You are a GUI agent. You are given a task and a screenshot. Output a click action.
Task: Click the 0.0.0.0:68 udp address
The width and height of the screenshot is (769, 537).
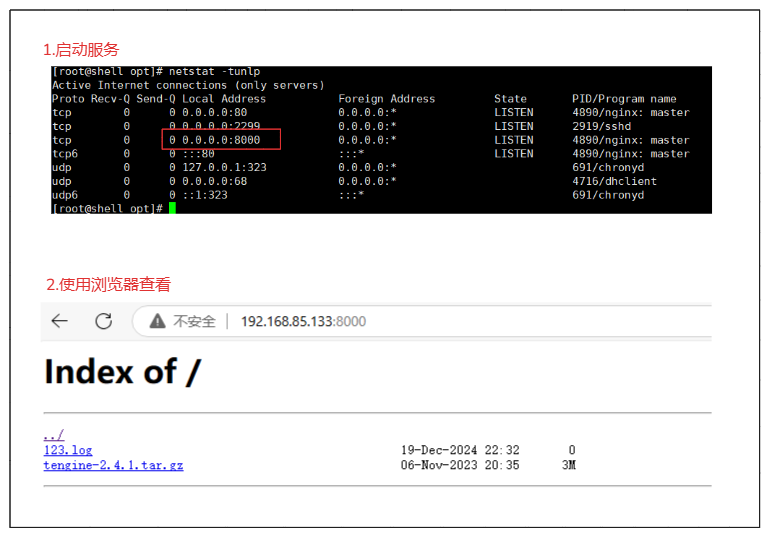[214, 181]
